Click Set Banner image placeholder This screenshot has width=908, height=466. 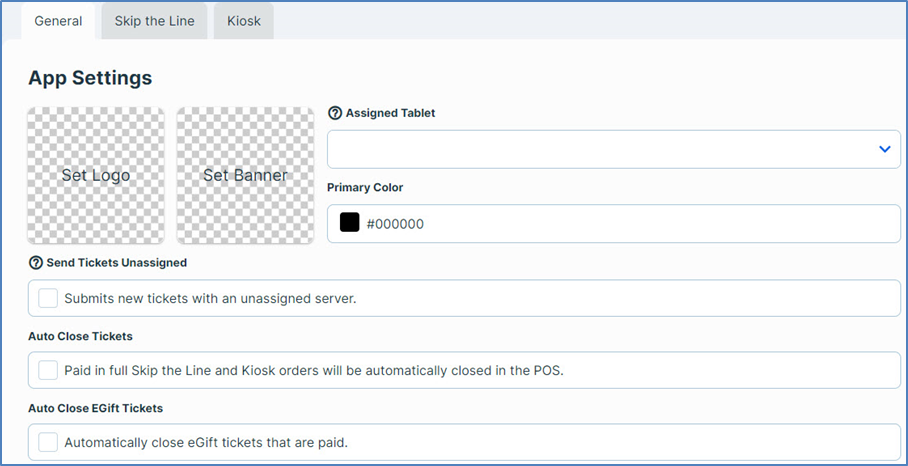[246, 175]
